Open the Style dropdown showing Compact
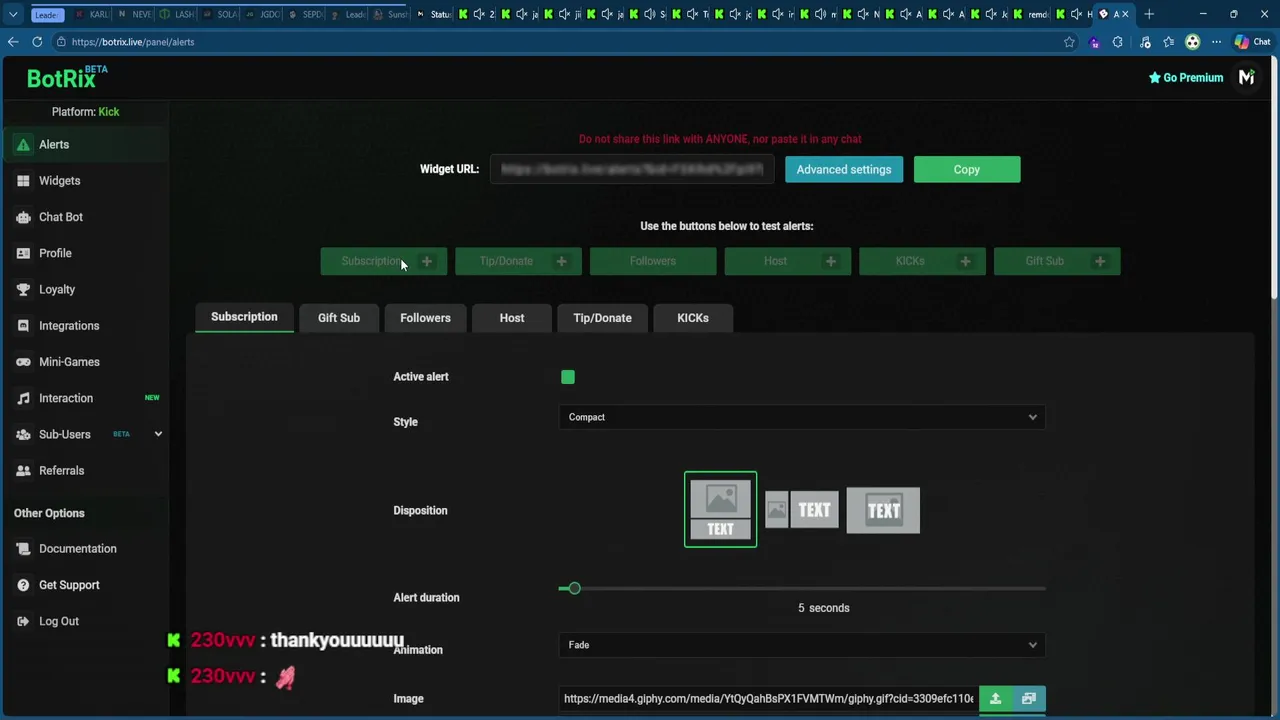 tap(802, 417)
